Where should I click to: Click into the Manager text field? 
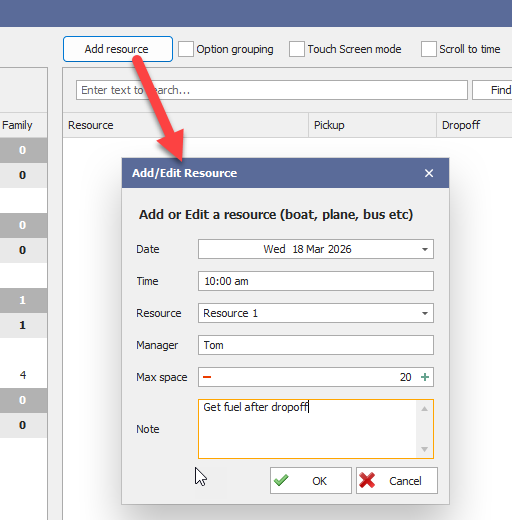coord(316,345)
